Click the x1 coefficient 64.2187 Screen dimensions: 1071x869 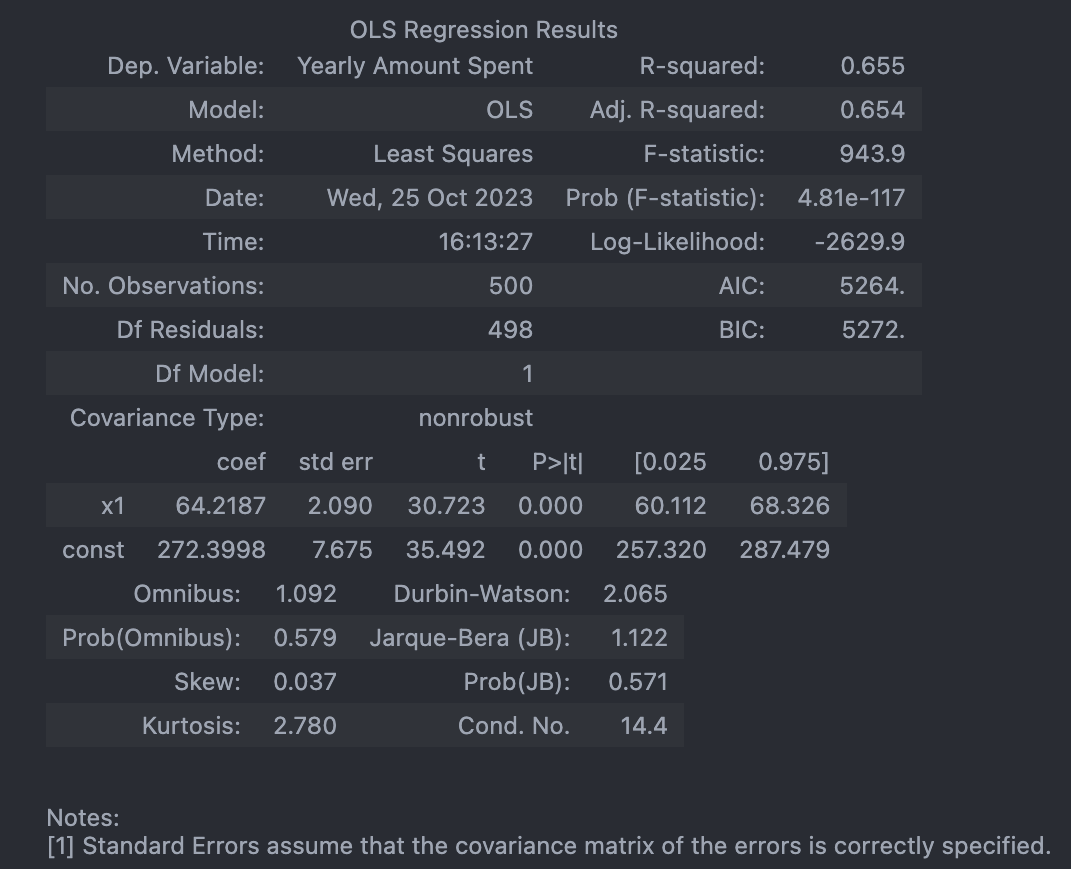point(220,506)
